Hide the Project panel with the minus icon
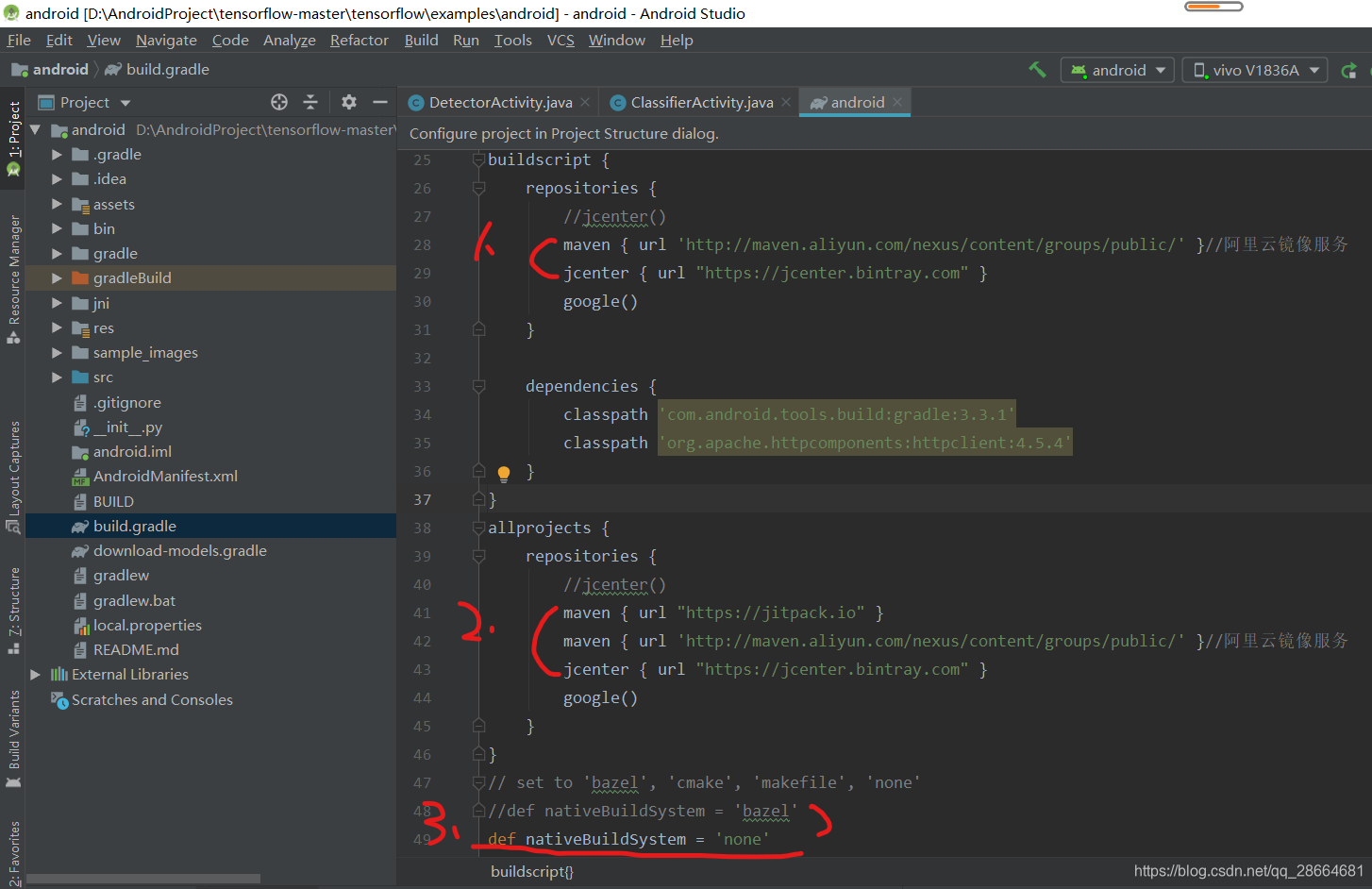This screenshot has height=889, width=1372. [x=380, y=102]
